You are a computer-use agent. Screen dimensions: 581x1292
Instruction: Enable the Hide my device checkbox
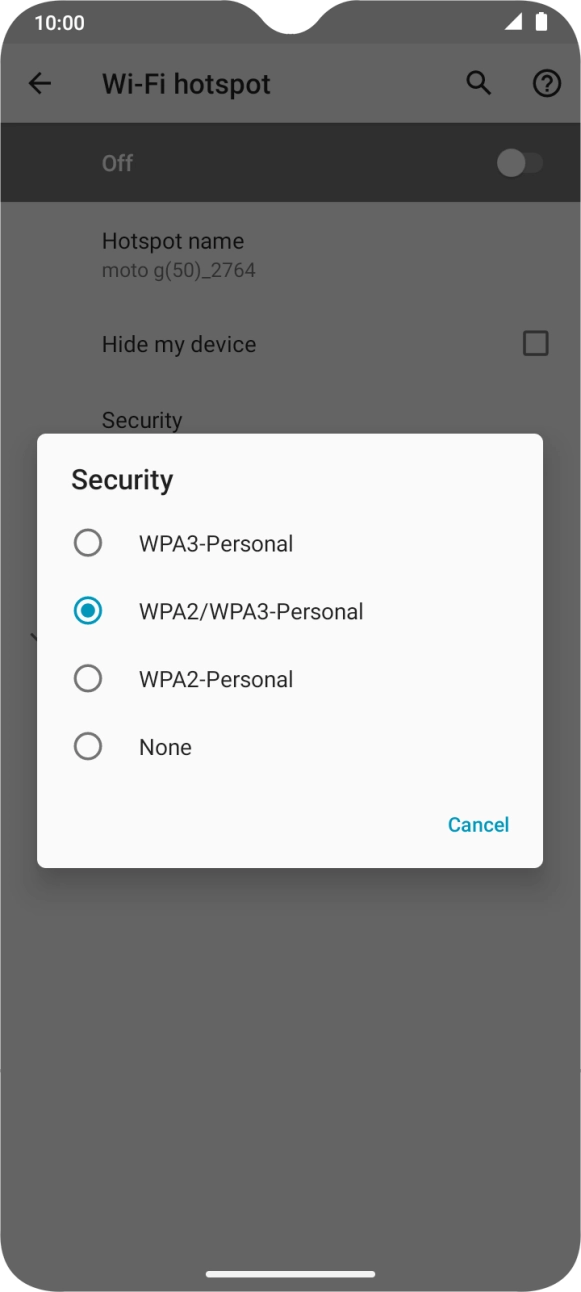(536, 343)
